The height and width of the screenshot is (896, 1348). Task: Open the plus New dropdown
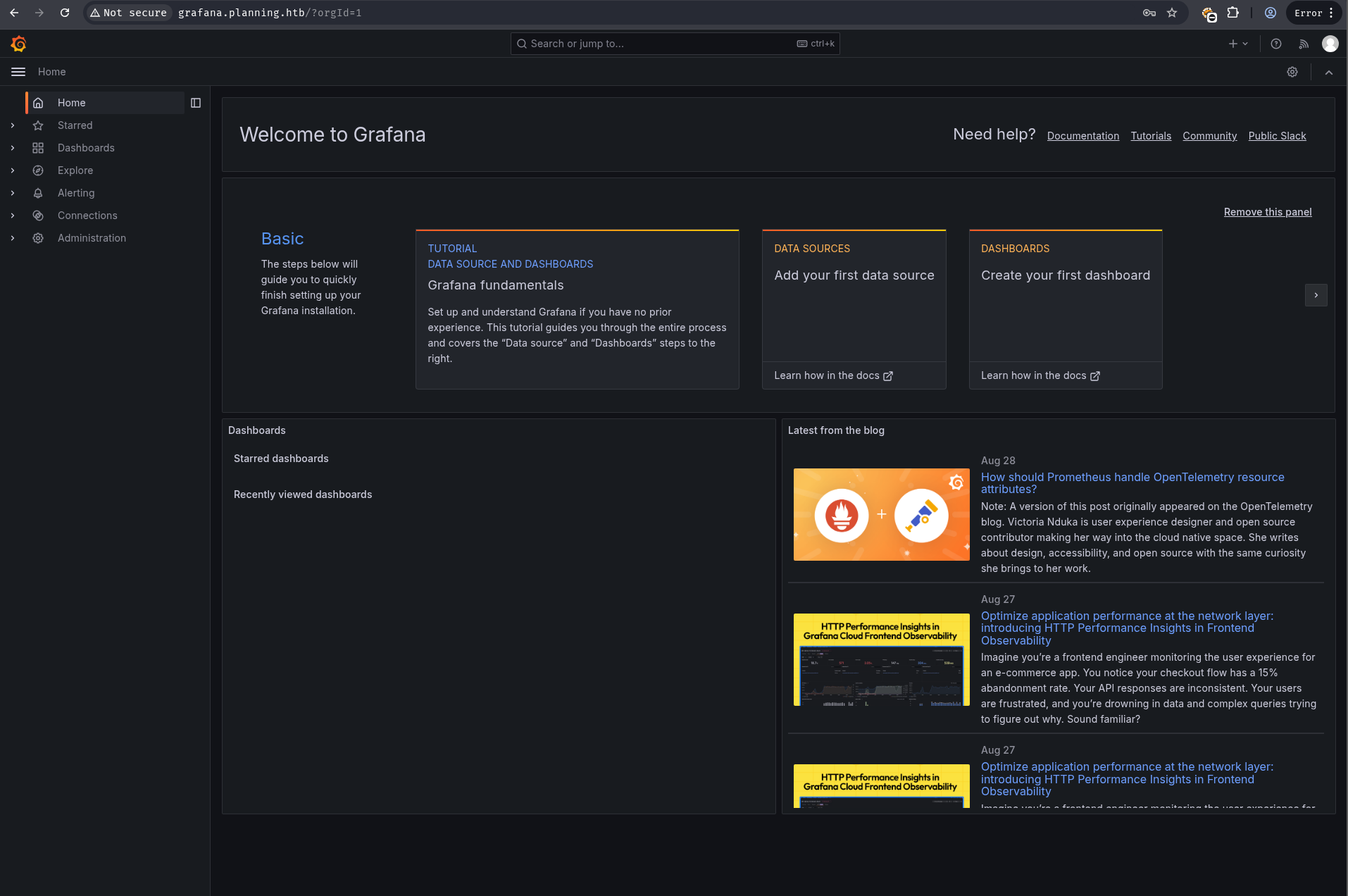tap(1237, 44)
